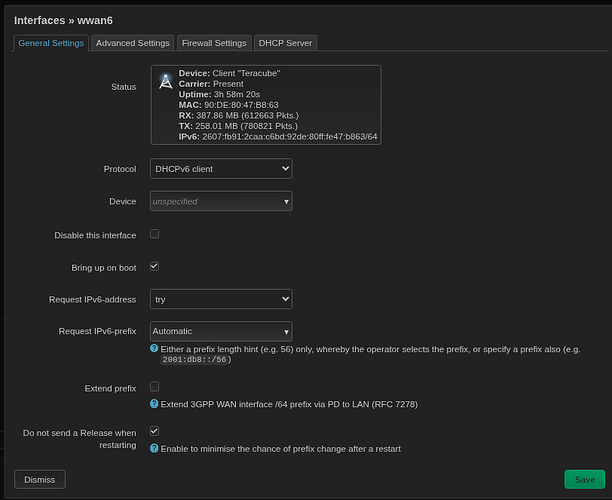The image size is (612, 500).
Task: Click the Bring up on boot label
Action: 104,268
